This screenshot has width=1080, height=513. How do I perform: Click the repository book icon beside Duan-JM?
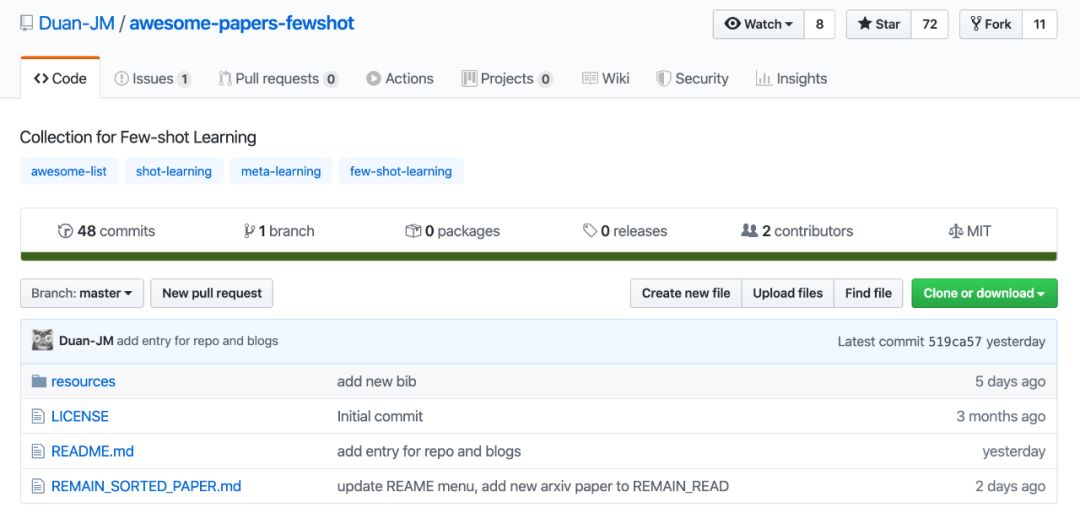tap(26, 23)
